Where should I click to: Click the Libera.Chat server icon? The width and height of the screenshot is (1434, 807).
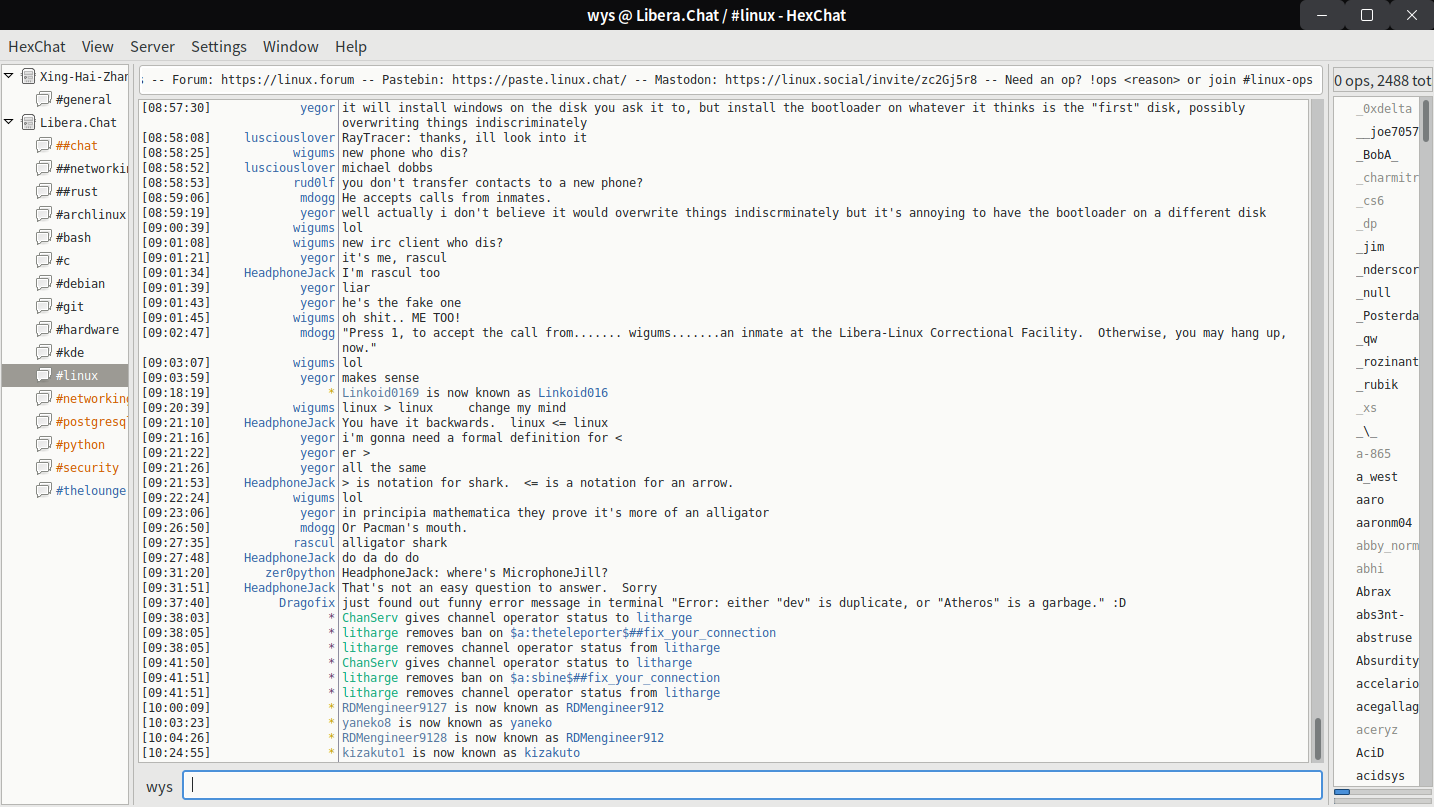[x=28, y=122]
